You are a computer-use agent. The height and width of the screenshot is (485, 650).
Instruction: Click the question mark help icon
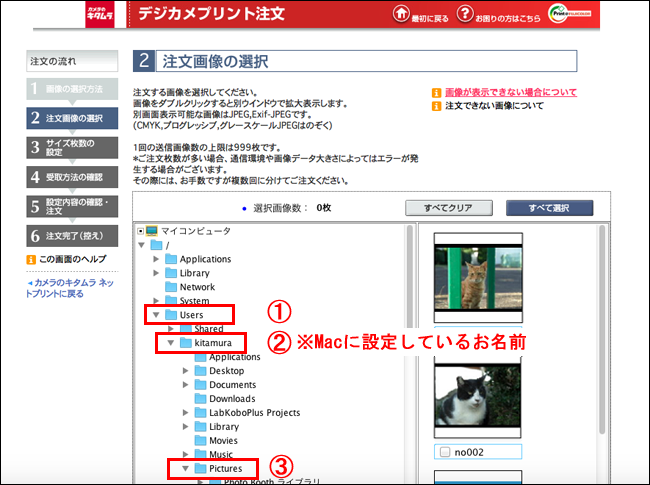tap(465, 14)
